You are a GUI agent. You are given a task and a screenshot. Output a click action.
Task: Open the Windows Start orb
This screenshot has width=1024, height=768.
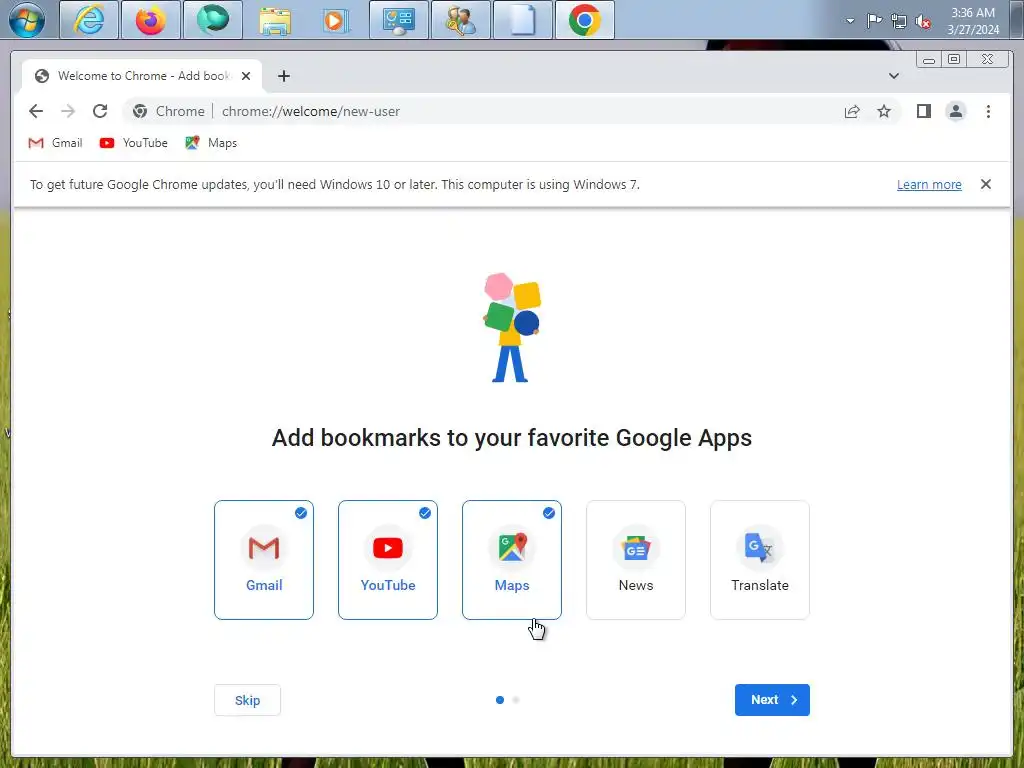coord(27,20)
